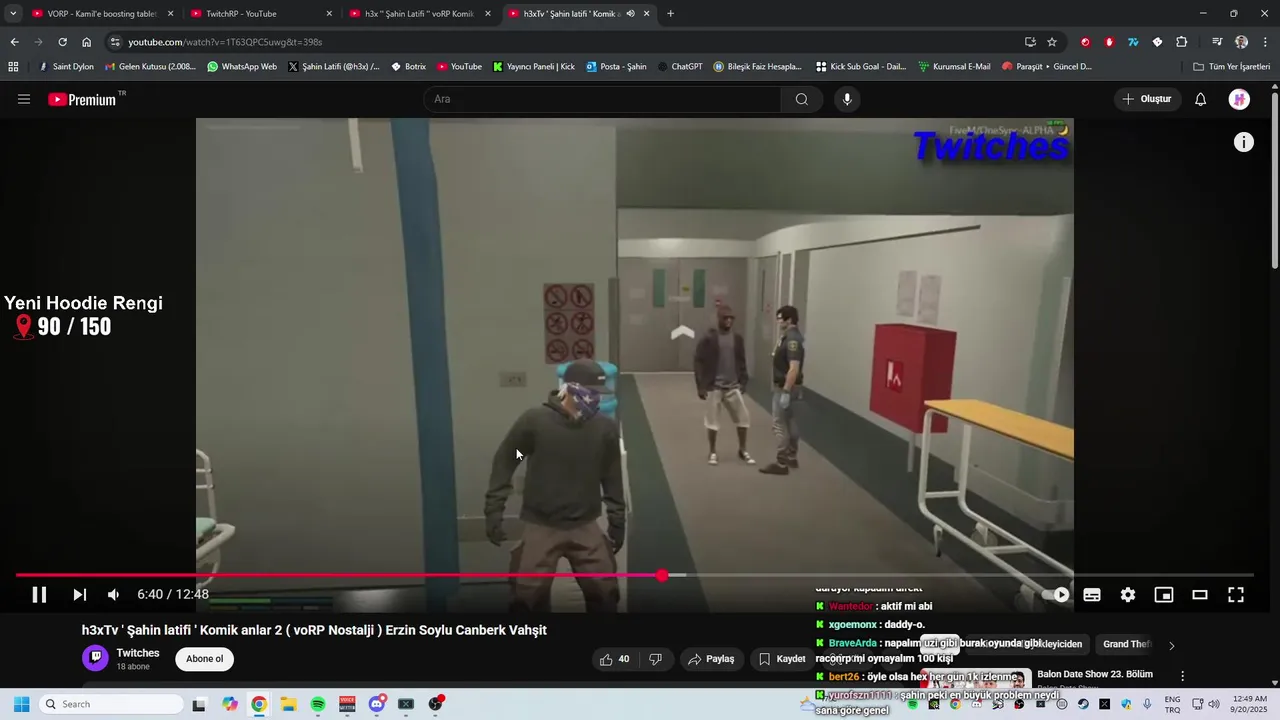1280x720 pixels.
Task: Open the Botrix bookmark
Action: [408, 67]
